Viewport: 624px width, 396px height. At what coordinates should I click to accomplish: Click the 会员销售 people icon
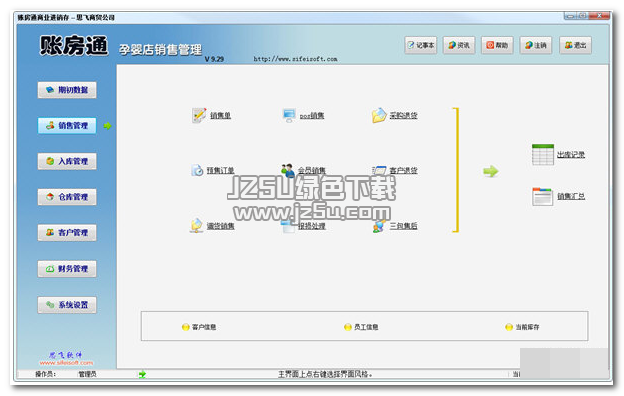click(288, 170)
